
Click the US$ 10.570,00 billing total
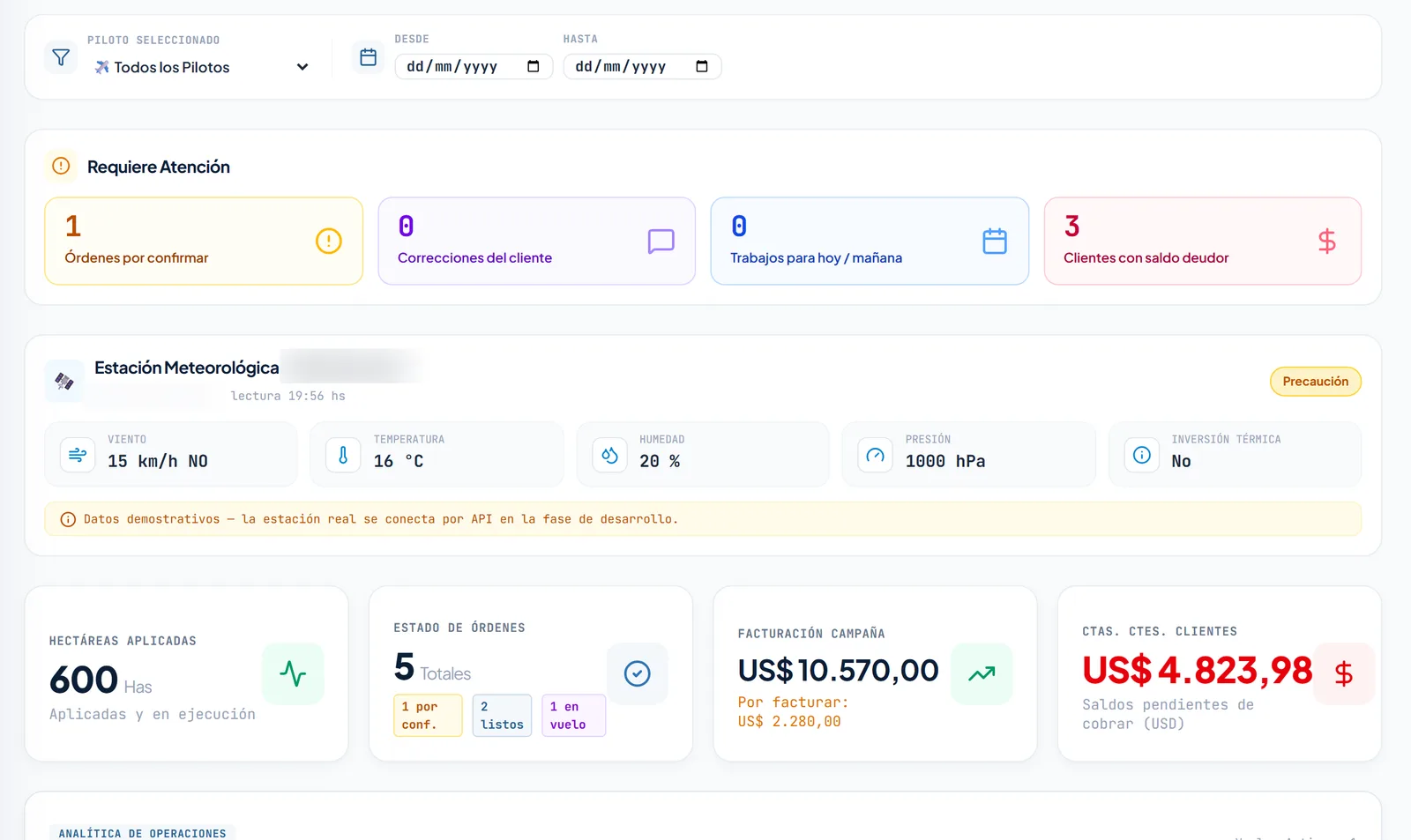click(x=839, y=671)
